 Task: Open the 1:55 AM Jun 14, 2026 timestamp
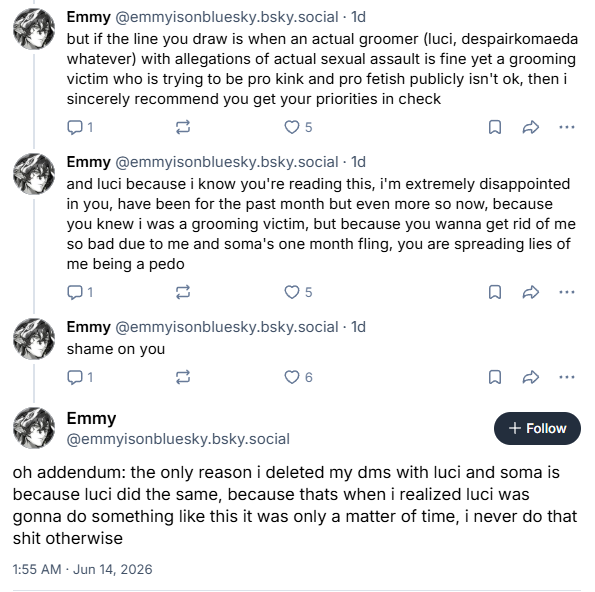click(82, 569)
